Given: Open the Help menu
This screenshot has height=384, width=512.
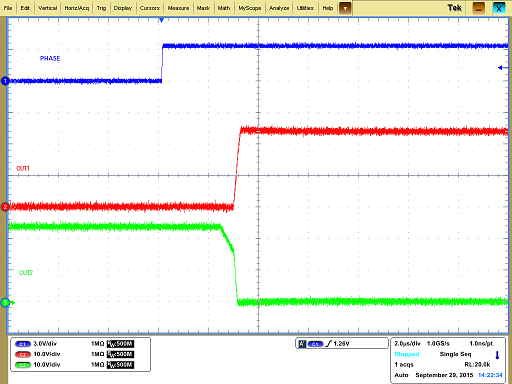Looking at the screenshot, I should pyautogui.click(x=328, y=8).
